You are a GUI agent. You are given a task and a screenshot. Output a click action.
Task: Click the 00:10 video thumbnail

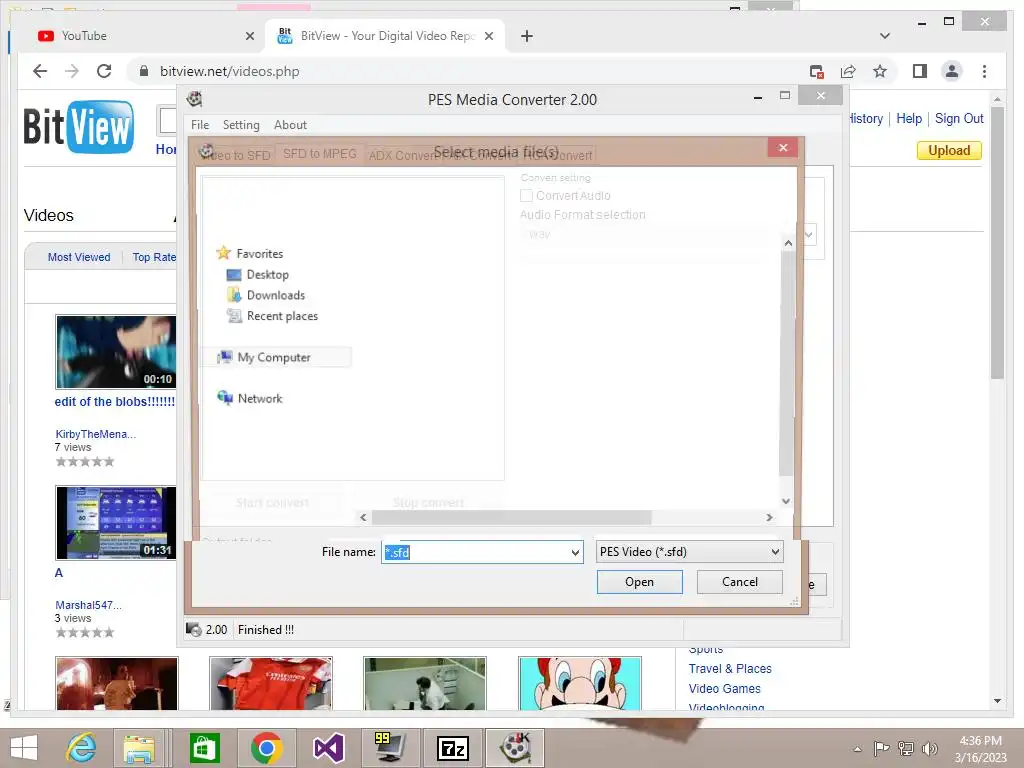pos(116,351)
